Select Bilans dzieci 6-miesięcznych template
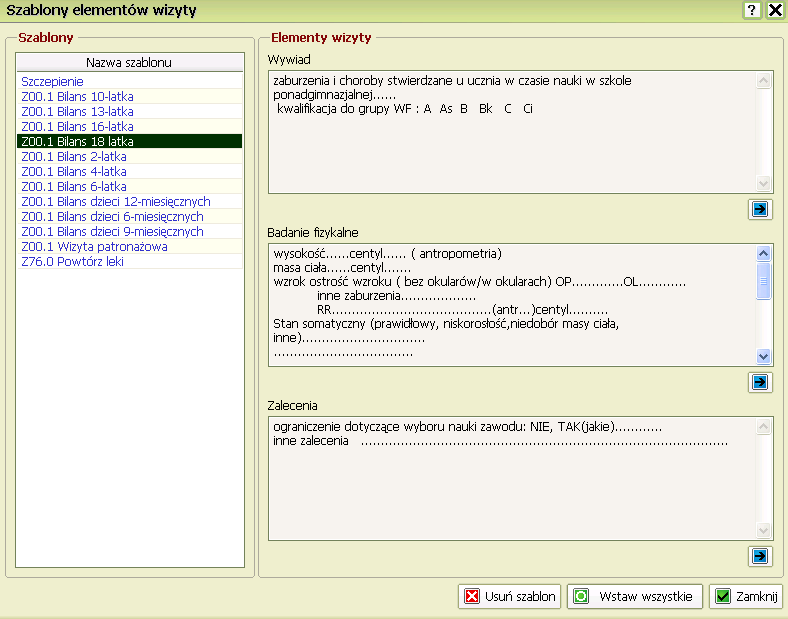This screenshot has height=619, width=788. coord(130,217)
